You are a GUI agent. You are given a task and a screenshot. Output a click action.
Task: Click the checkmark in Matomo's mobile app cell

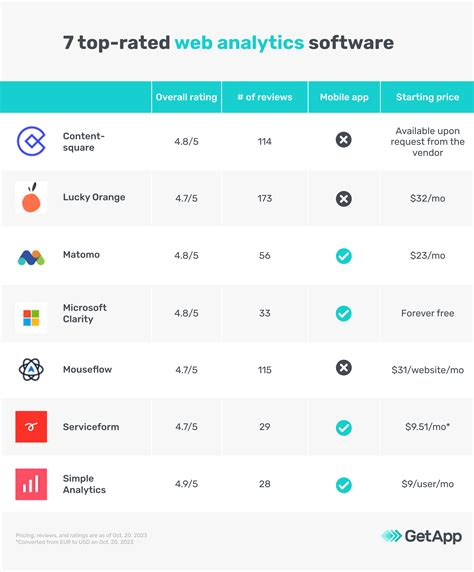point(344,256)
